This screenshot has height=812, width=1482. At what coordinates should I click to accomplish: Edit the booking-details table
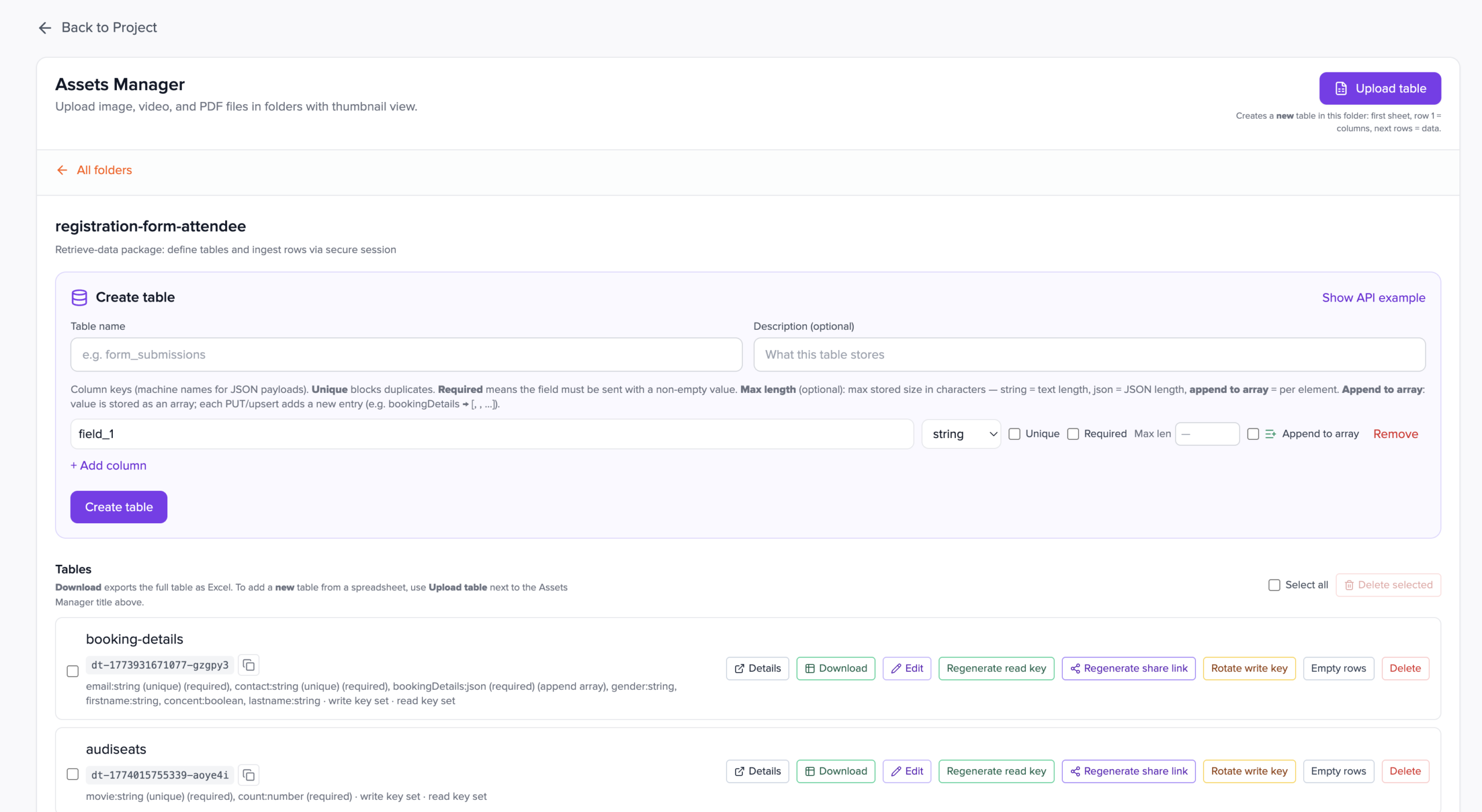pyautogui.click(x=907, y=668)
